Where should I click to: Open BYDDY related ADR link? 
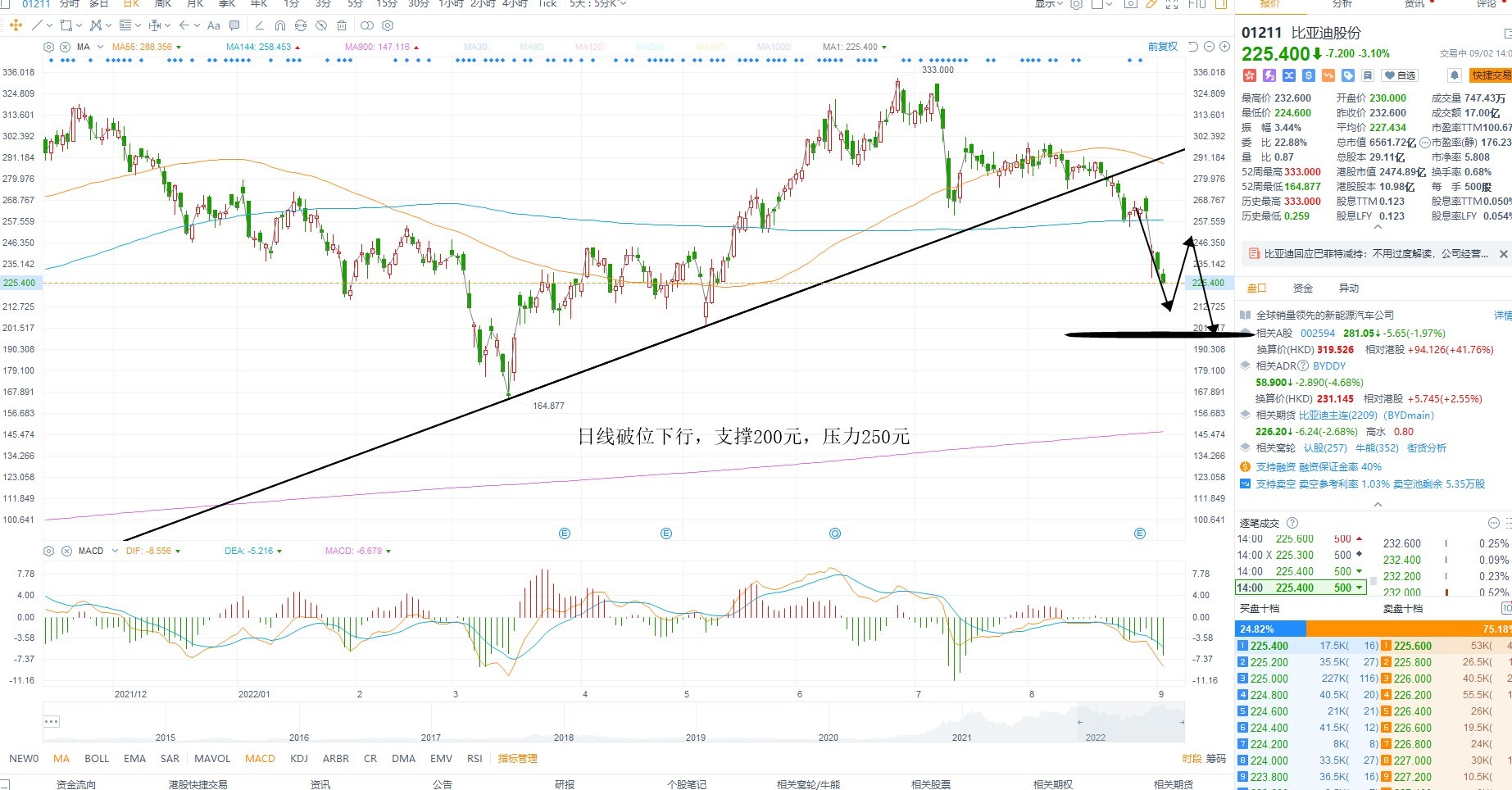(1329, 366)
